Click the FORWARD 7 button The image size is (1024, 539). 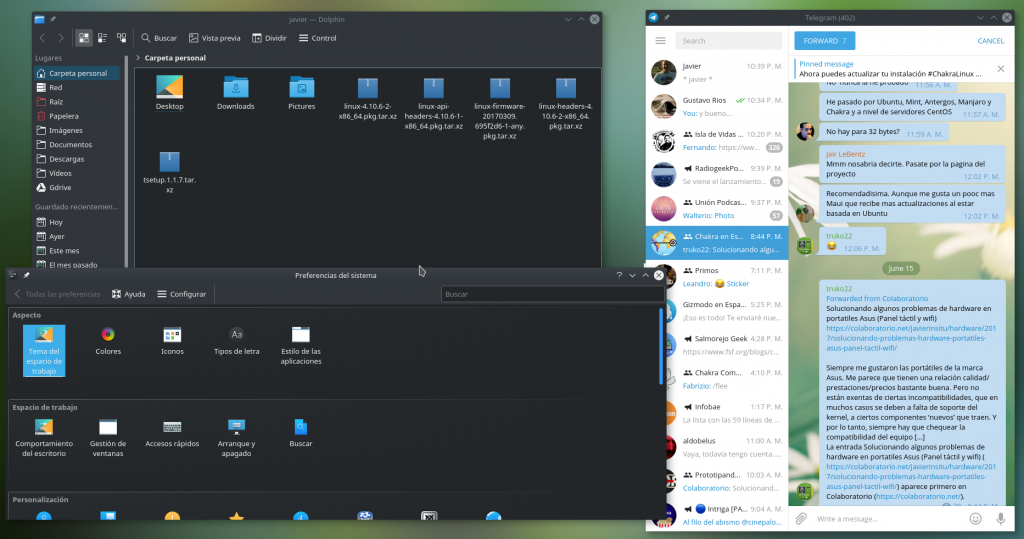825,41
